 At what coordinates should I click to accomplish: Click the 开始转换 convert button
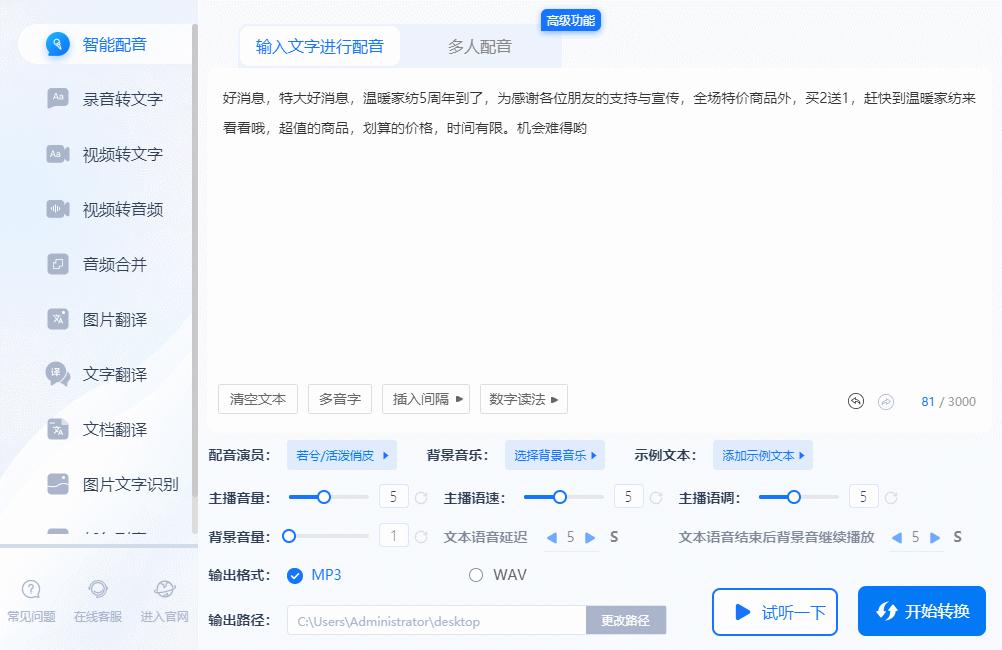[x=921, y=612]
